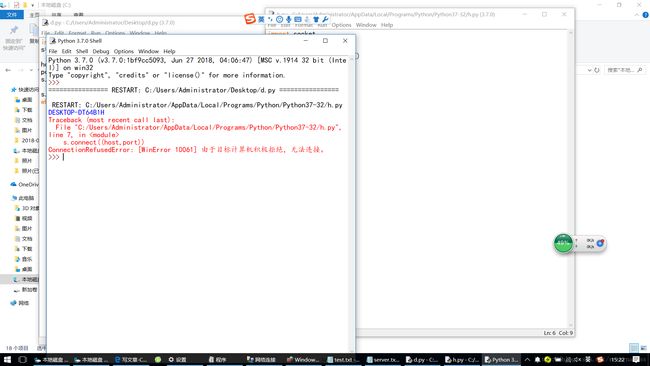Image resolution: width=650 pixels, height=366 pixels.
Task: Click the 'RESTART: C:/Users/Administrator/Desktop/d.py' line
Action: click(193, 90)
